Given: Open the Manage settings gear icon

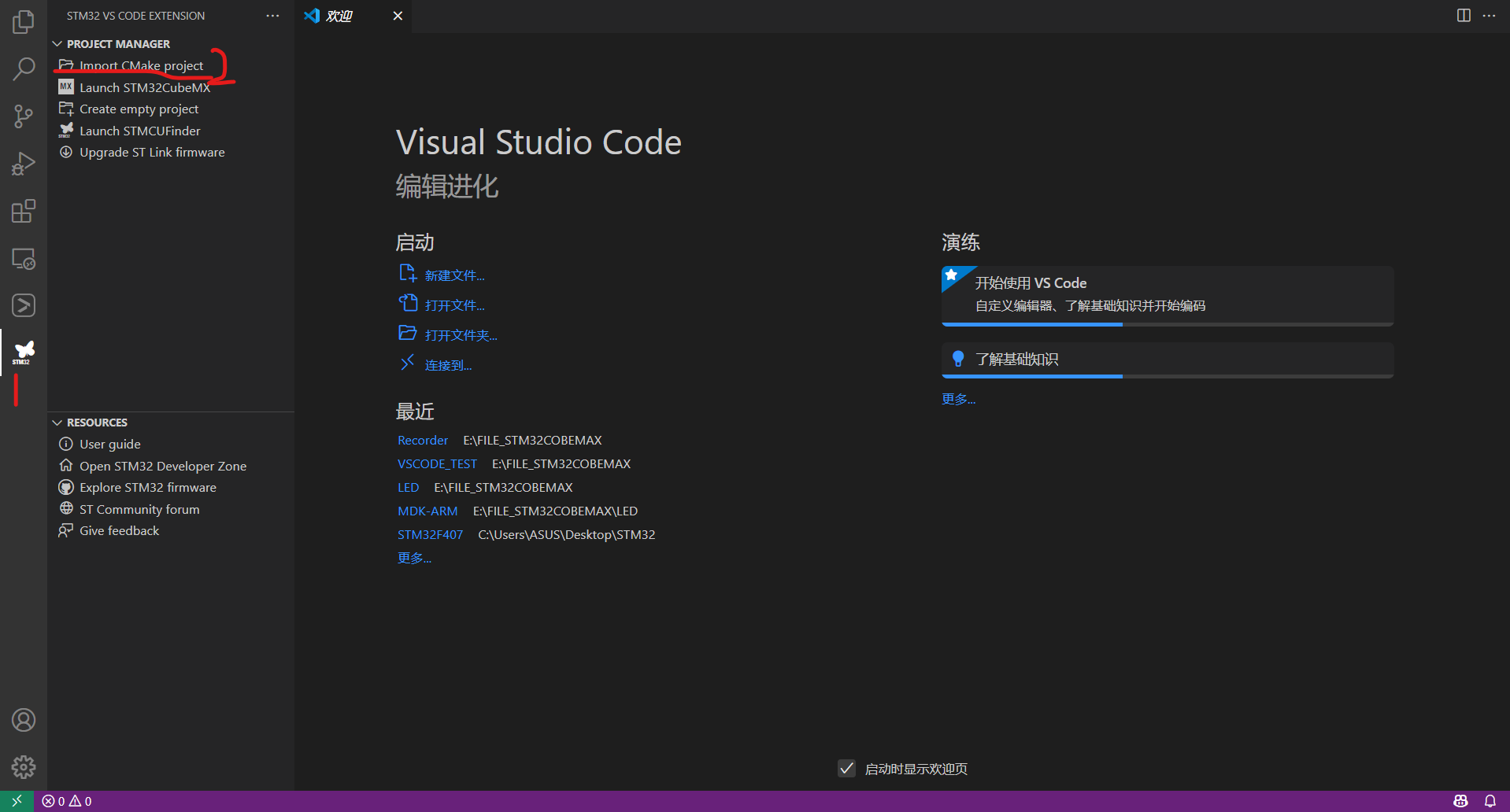Looking at the screenshot, I should [23, 767].
